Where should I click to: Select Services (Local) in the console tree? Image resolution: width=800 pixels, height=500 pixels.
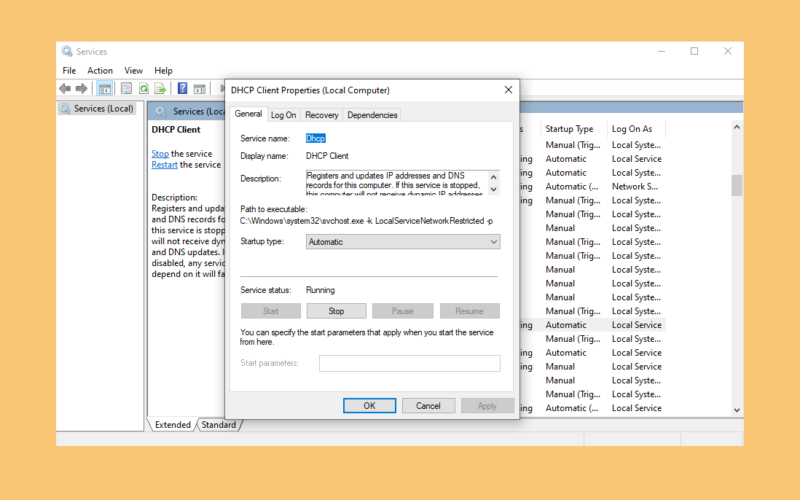click(x=97, y=109)
